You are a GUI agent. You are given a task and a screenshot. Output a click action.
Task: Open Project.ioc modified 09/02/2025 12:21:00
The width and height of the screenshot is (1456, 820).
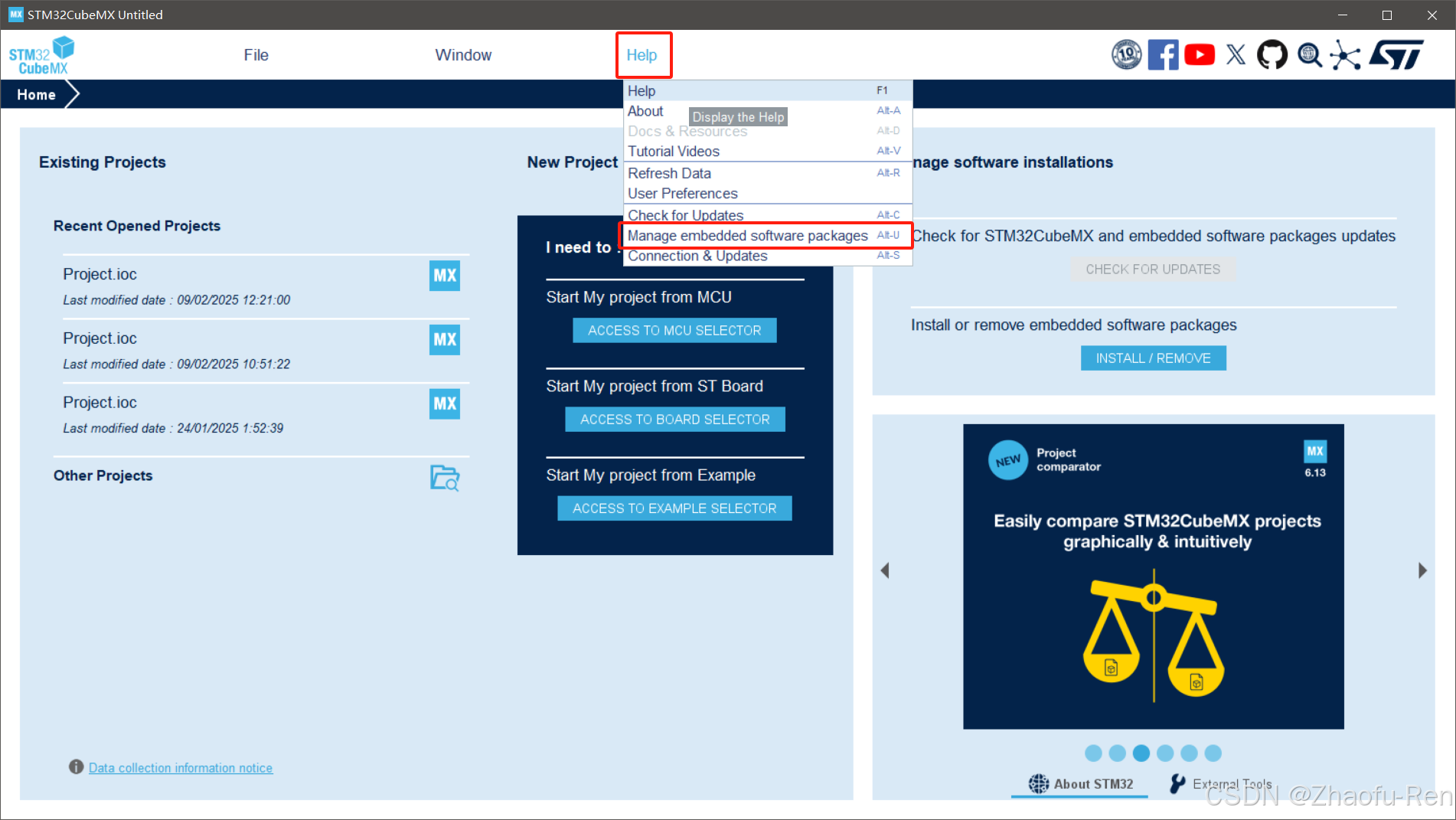(x=266, y=286)
